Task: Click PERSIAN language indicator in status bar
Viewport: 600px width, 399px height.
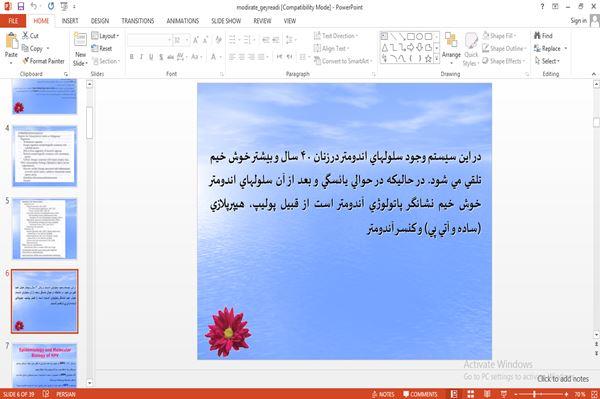Action: tap(66, 394)
